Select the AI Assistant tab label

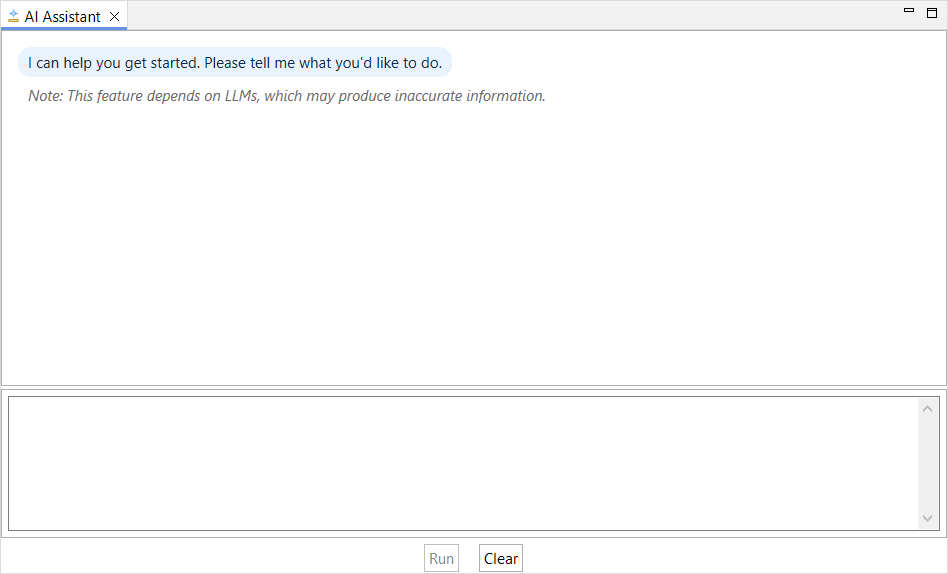62,17
